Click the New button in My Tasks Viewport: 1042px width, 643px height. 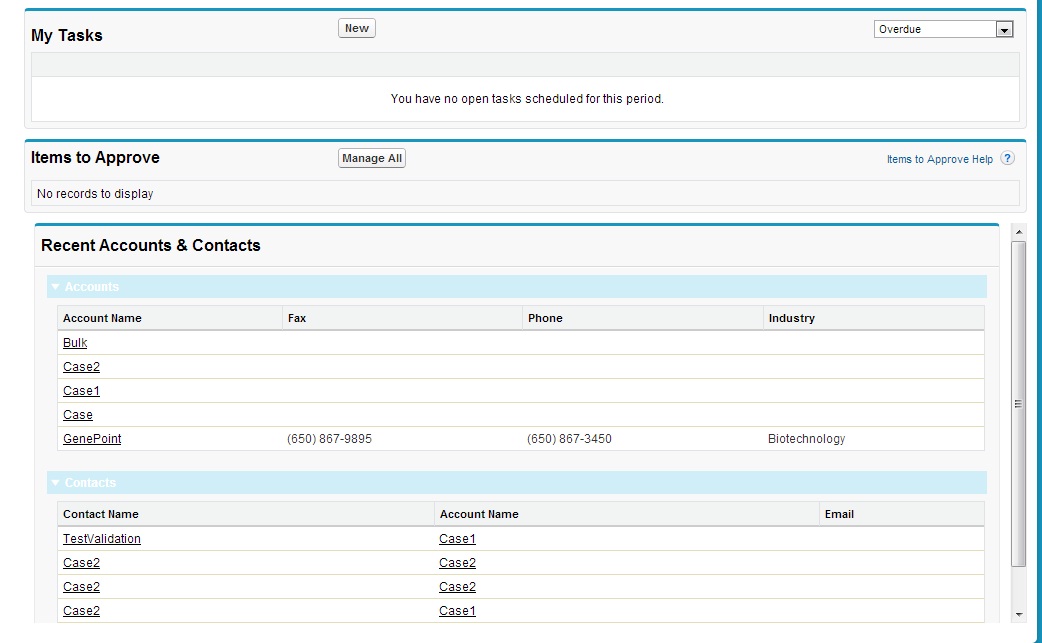[x=357, y=29]
